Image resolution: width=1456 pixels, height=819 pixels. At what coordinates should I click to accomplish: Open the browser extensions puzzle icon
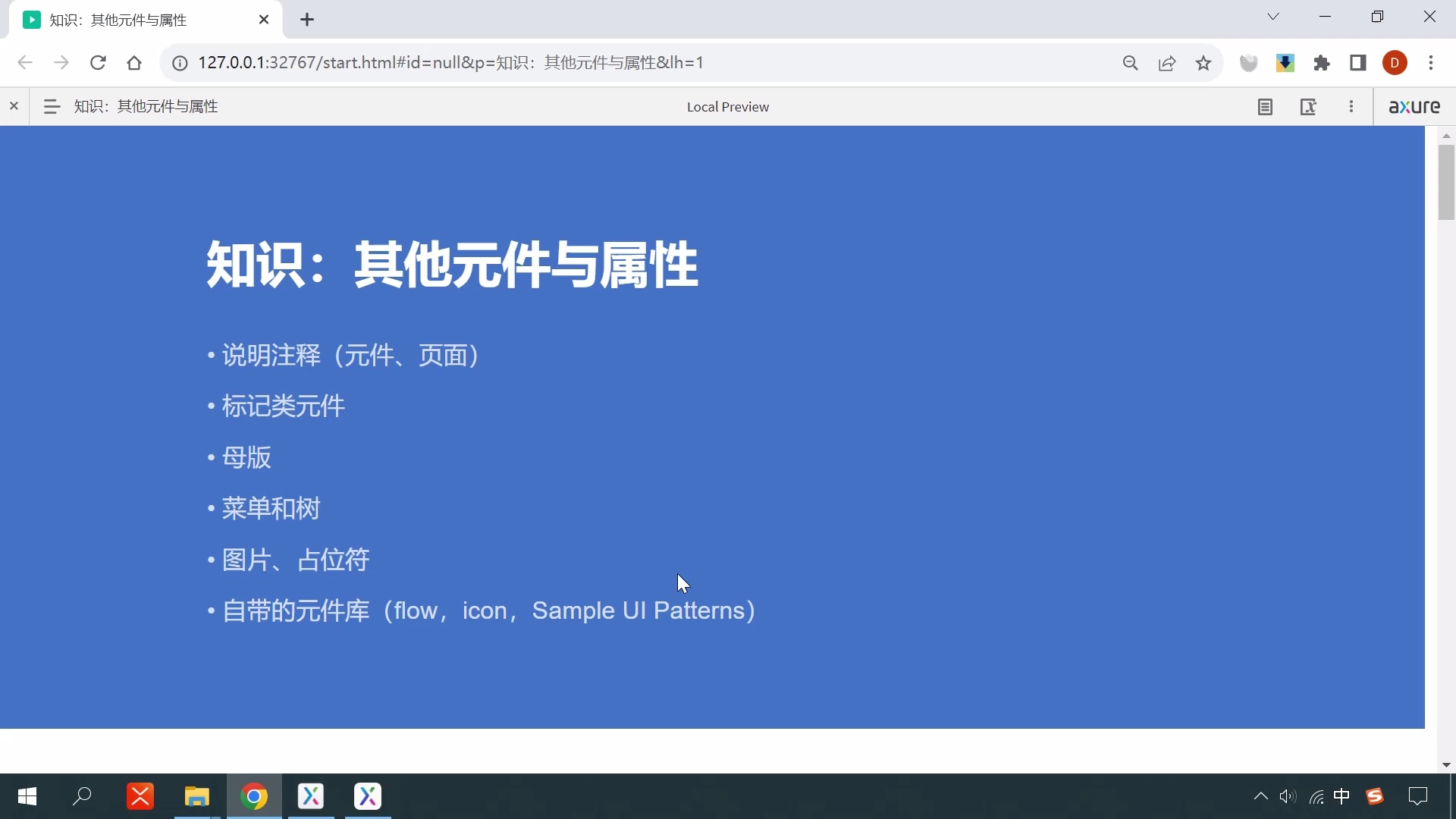[1322, 63]
